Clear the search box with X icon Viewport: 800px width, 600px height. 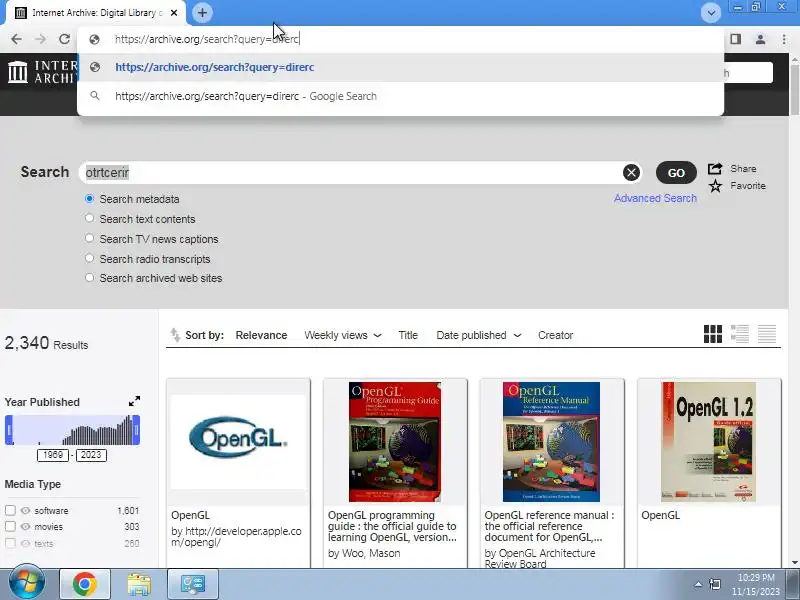(x=631, y=172)
